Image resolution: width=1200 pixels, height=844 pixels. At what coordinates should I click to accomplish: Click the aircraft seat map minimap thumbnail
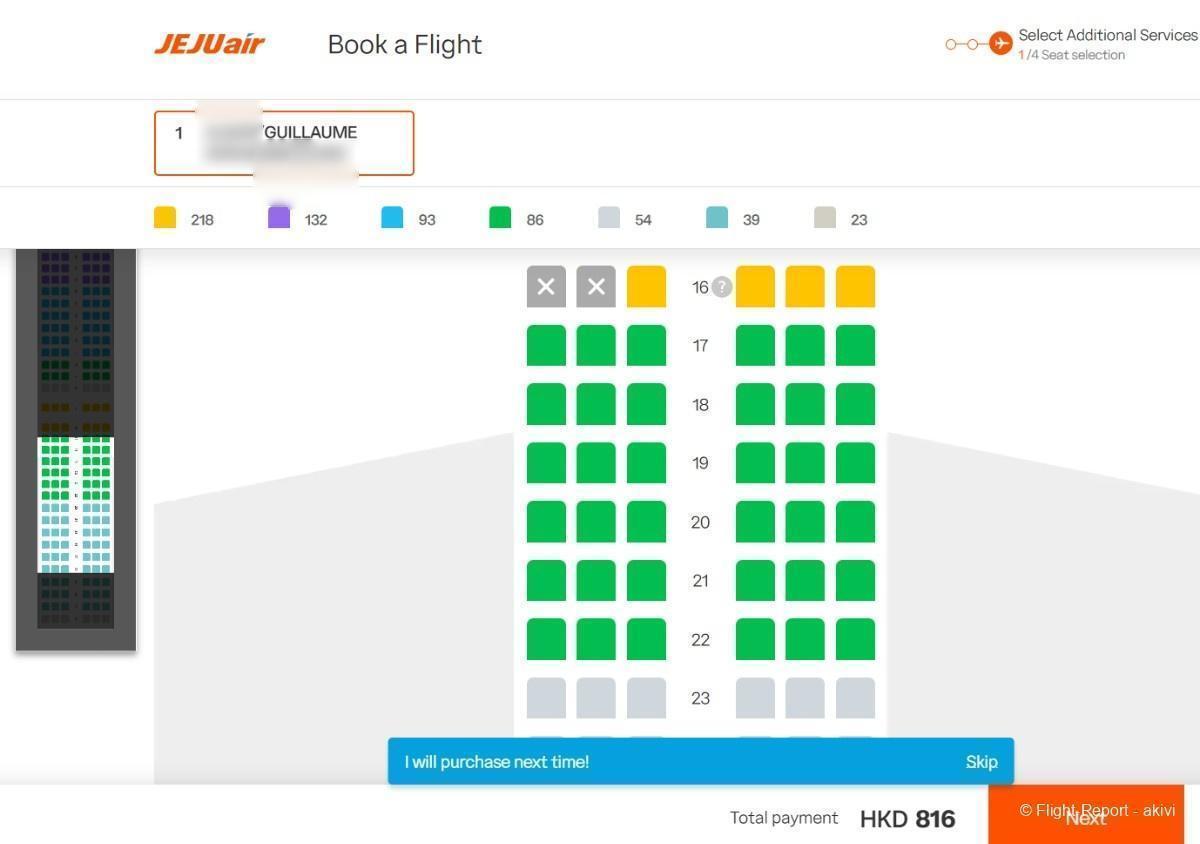pyautogui.click(x=76, y=450)
